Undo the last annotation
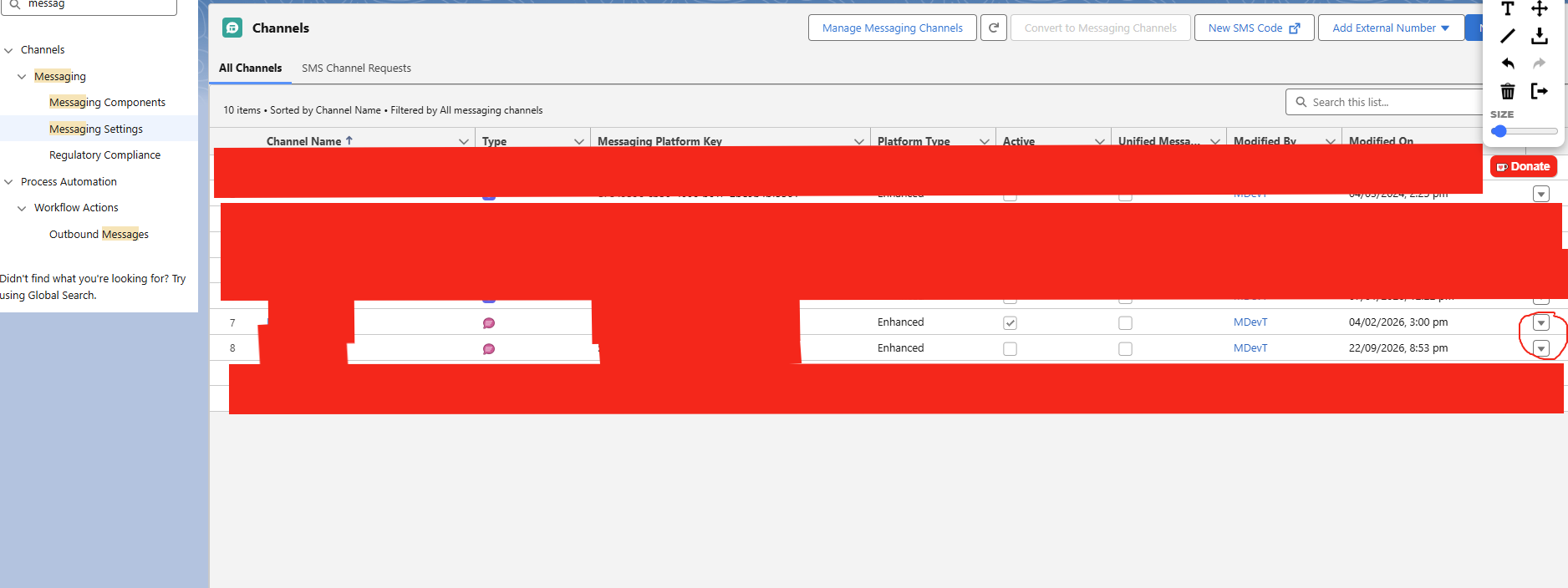This screenshot has width=1568, height=588. (x=1508, y=63)
